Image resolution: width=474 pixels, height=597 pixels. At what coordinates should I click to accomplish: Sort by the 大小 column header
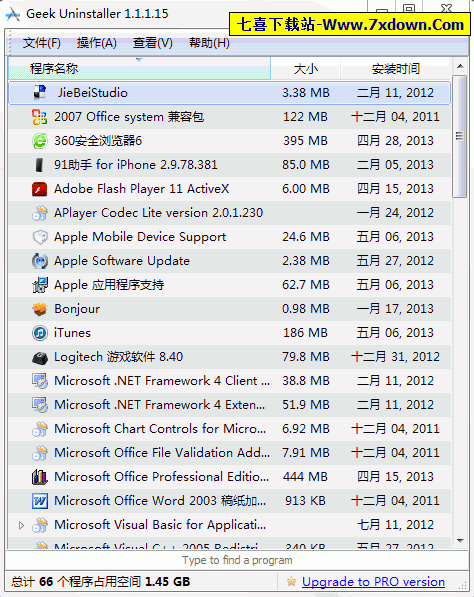coord(306,69)
